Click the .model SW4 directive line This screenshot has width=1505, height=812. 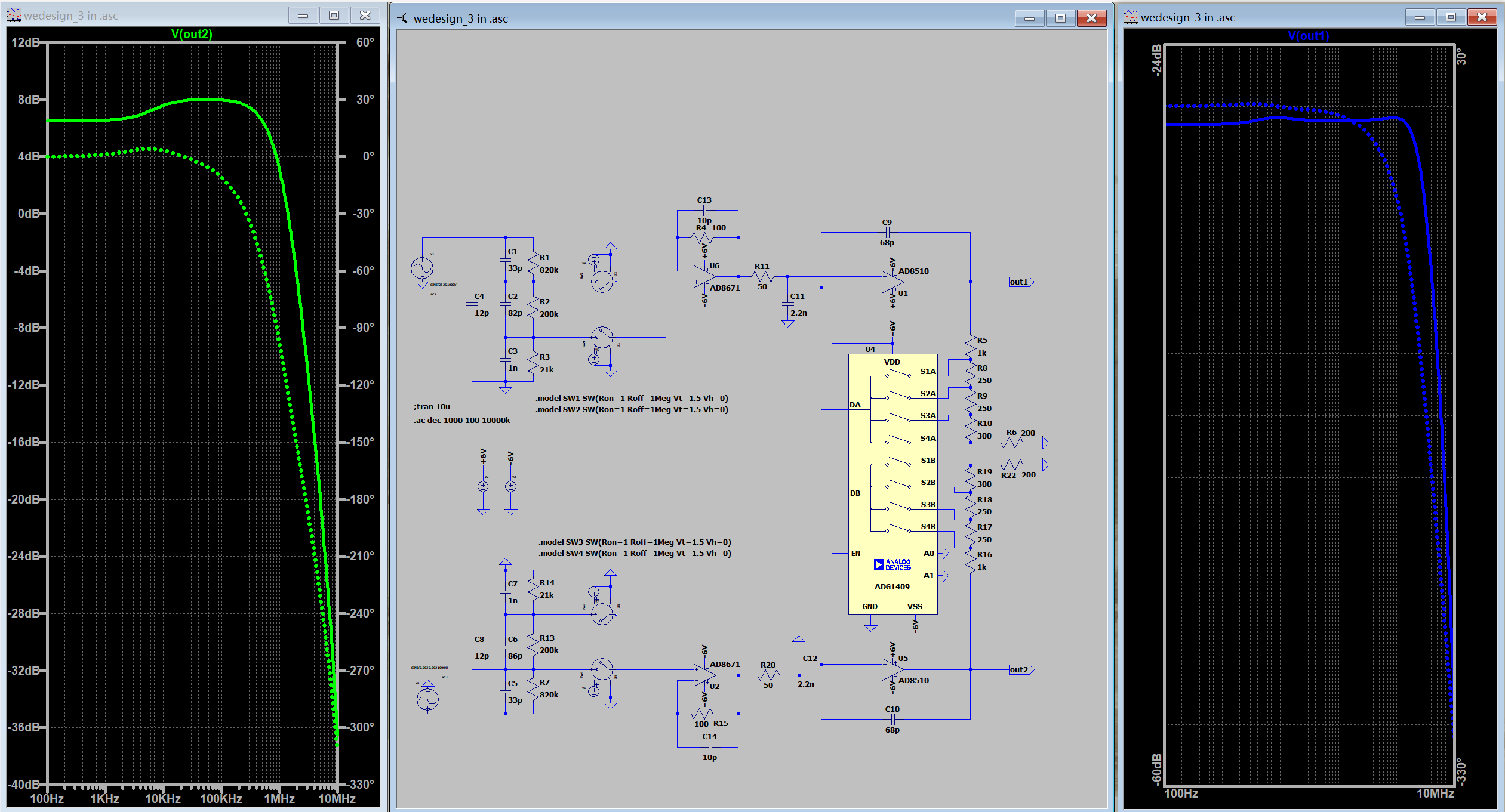pos(635,553)
